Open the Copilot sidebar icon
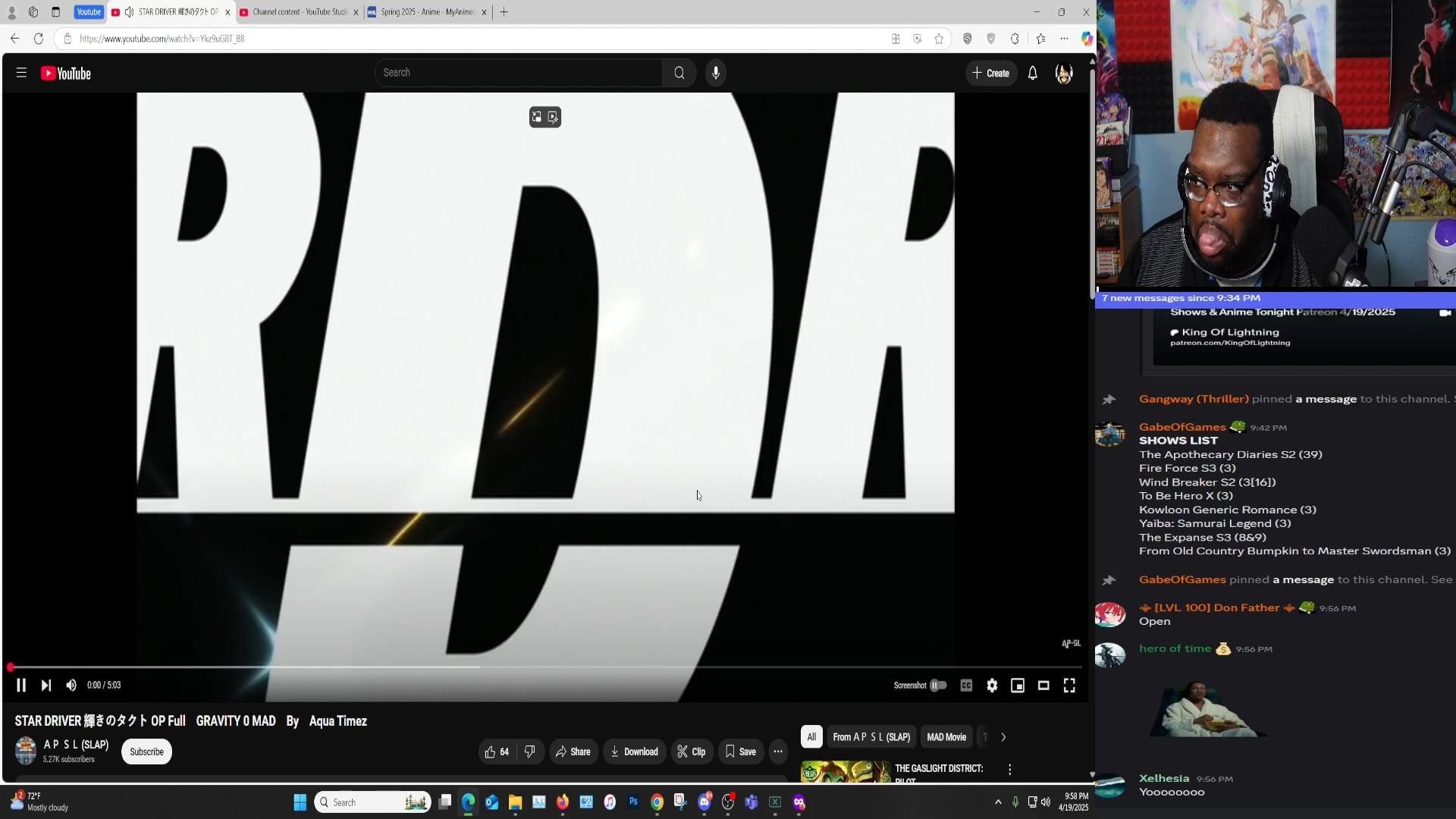Screen dimensions: 1456x819 point(1087,39)
